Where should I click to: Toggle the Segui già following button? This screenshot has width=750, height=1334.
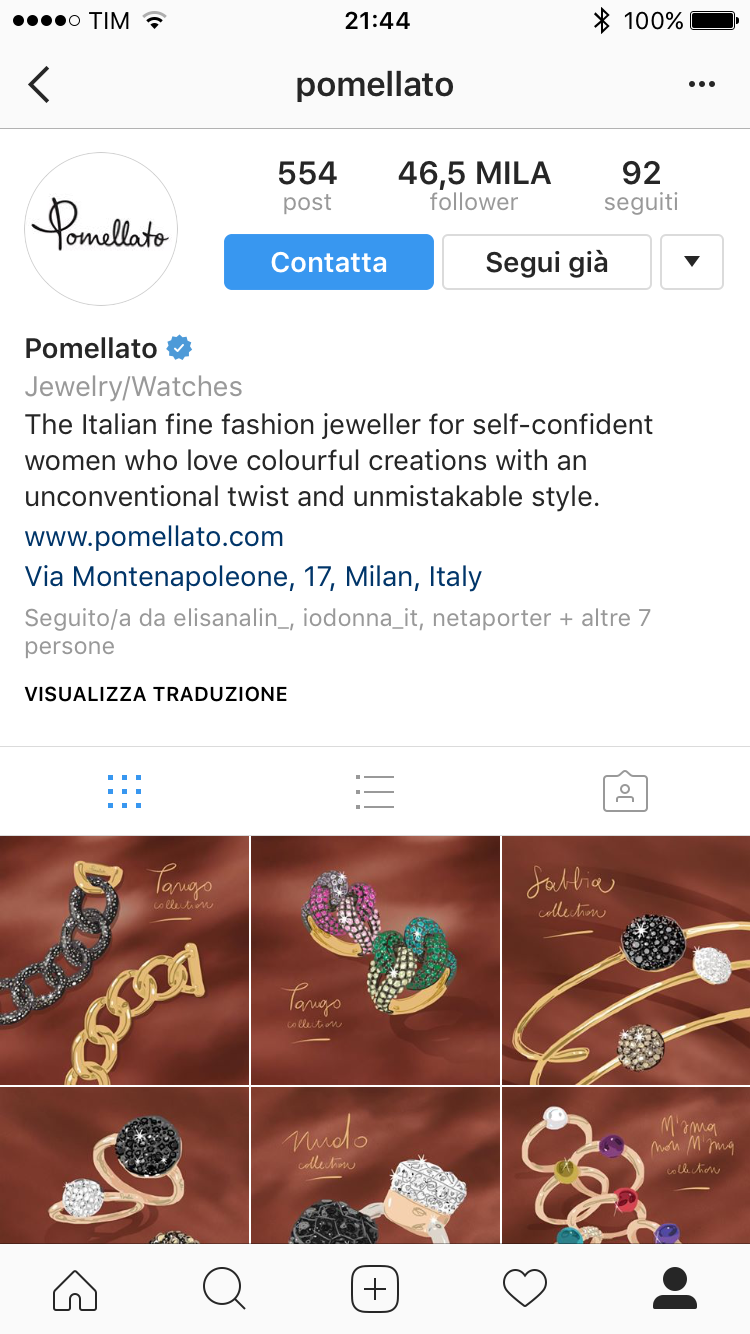coord(547,262)
